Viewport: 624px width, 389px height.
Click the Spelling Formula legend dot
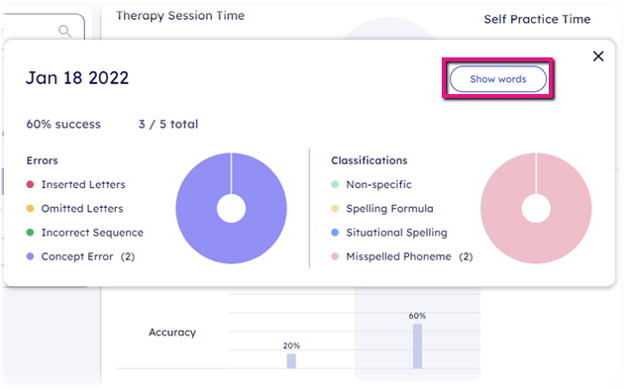pos(335,208)
